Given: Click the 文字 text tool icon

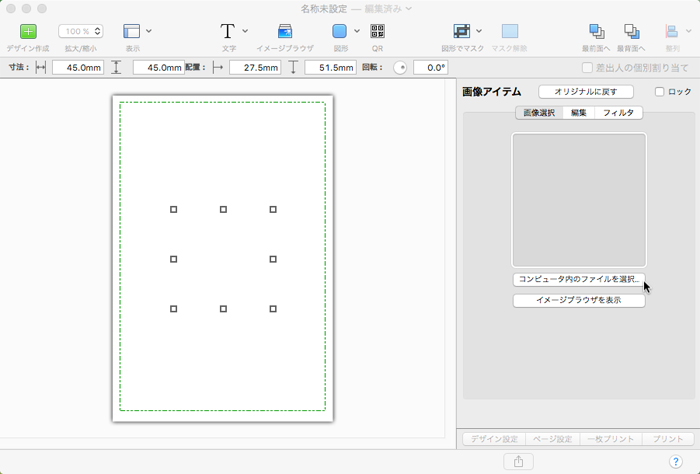Looking at the screenshot, I should click(x=228, y=31).
